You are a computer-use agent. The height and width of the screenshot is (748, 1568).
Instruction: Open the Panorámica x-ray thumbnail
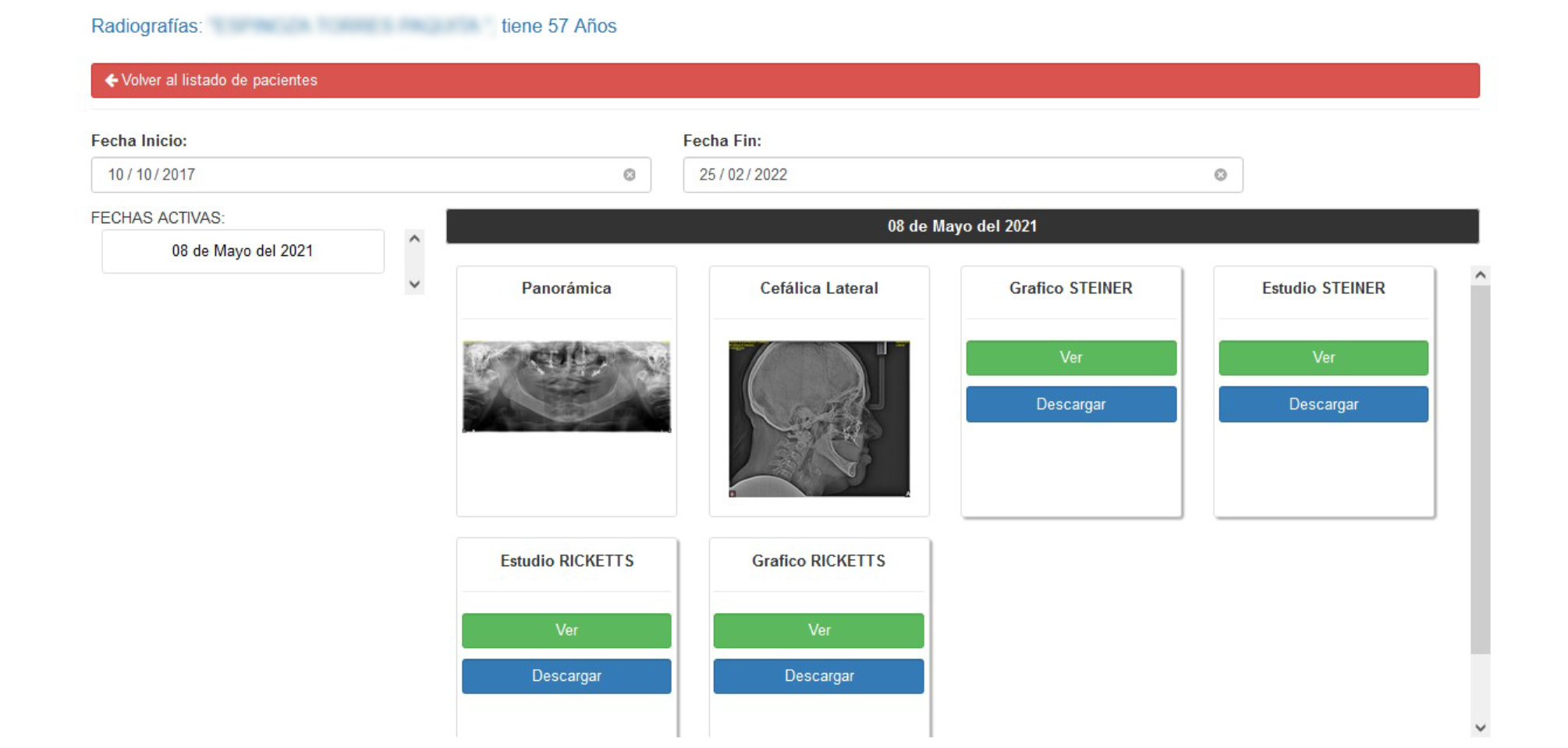click(x=566, y=386)
